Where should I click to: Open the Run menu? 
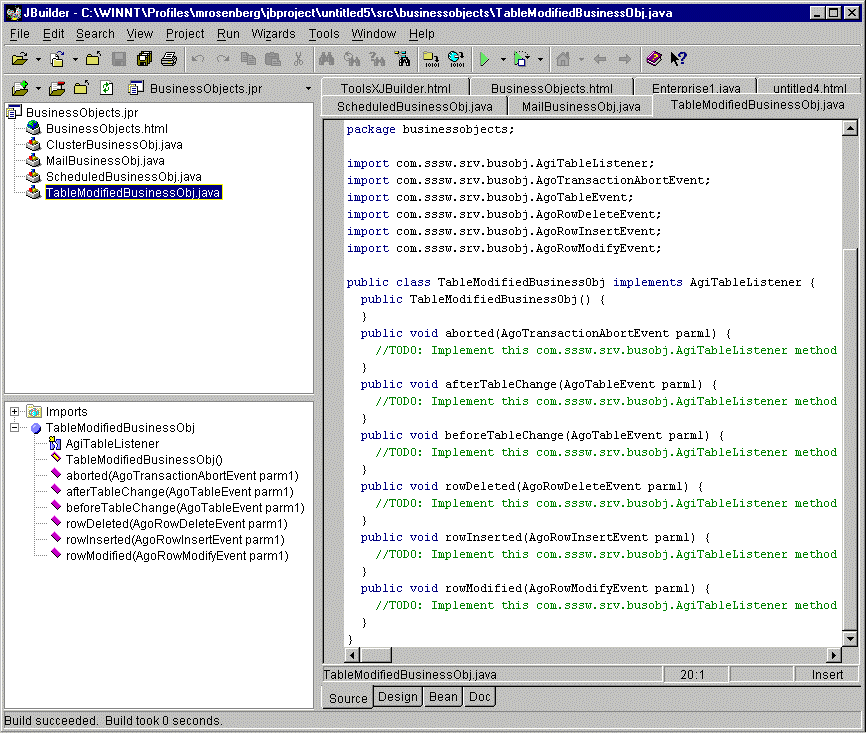tap(228, 34)
